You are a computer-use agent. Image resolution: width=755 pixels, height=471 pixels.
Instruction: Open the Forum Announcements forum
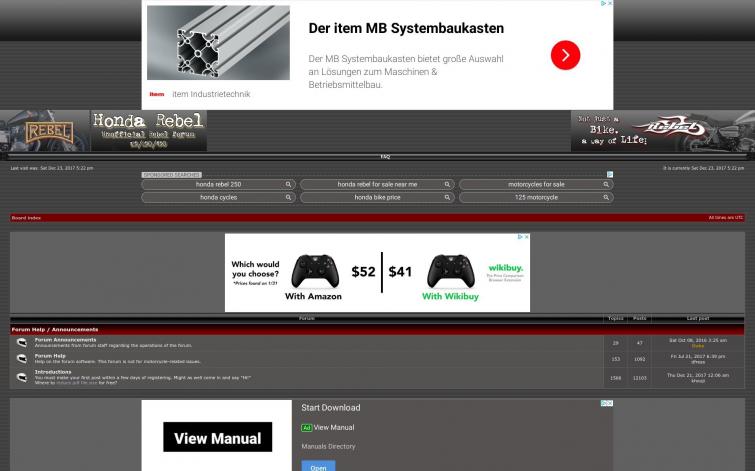click(65, 340)
